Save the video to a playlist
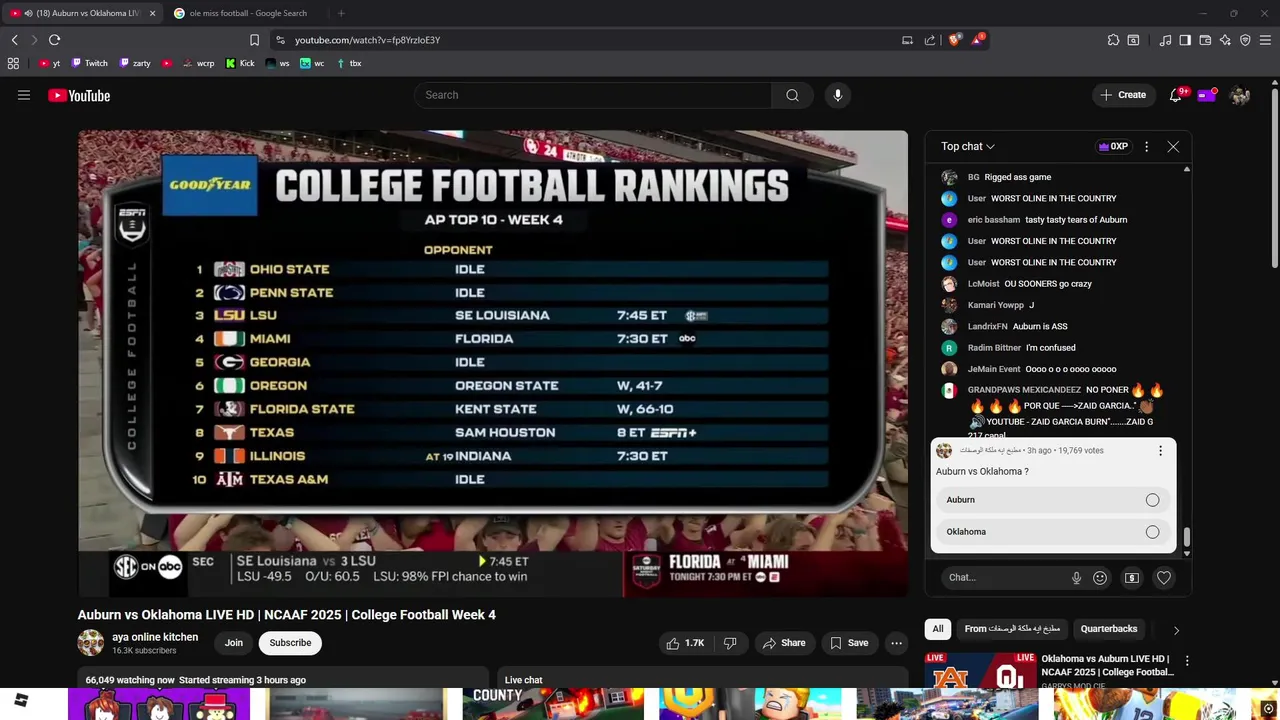 click(849, 643)
